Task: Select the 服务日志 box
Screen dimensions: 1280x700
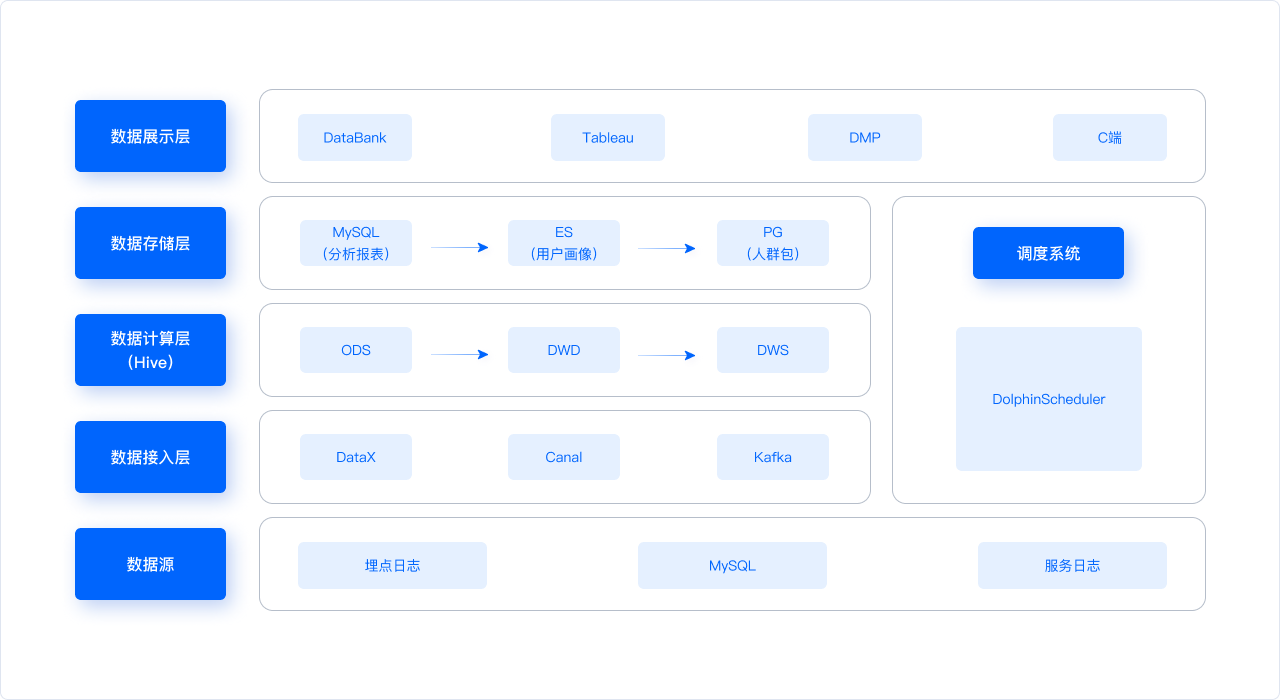Action: (1072, 565)
